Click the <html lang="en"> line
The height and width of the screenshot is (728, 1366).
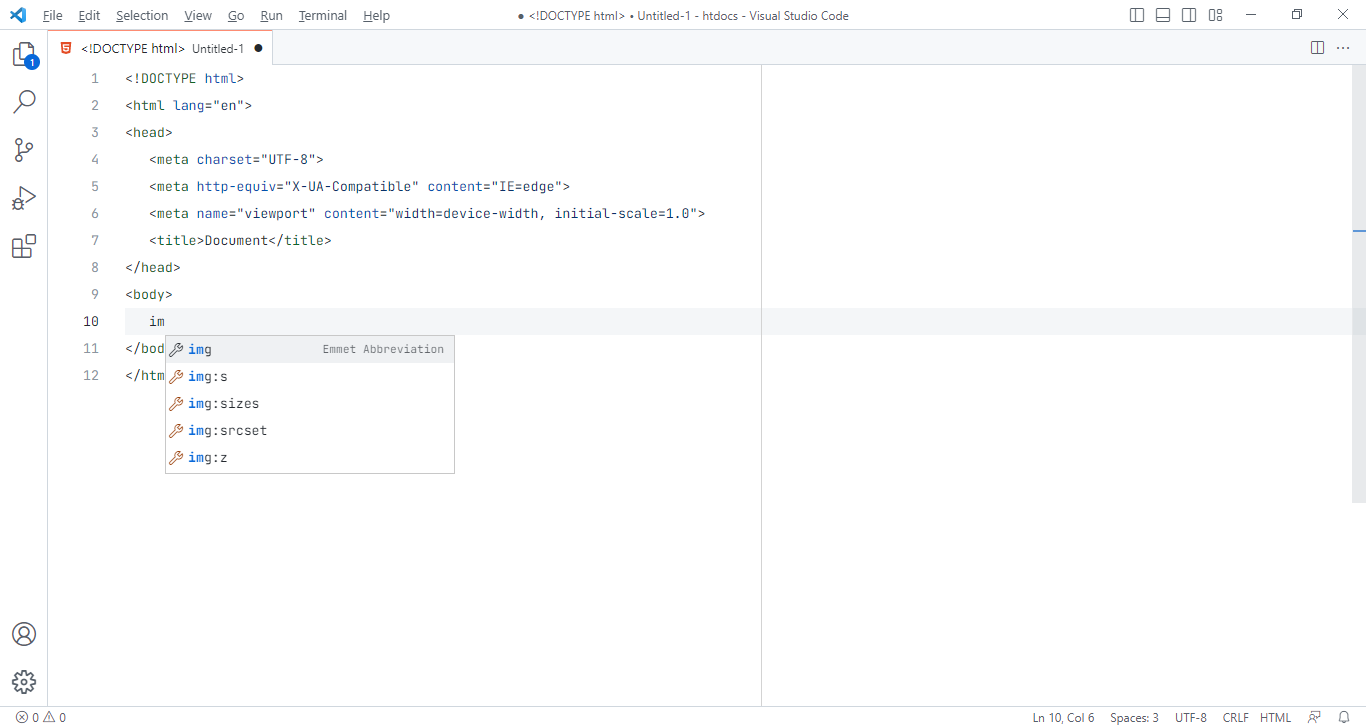tap(189, 105)
